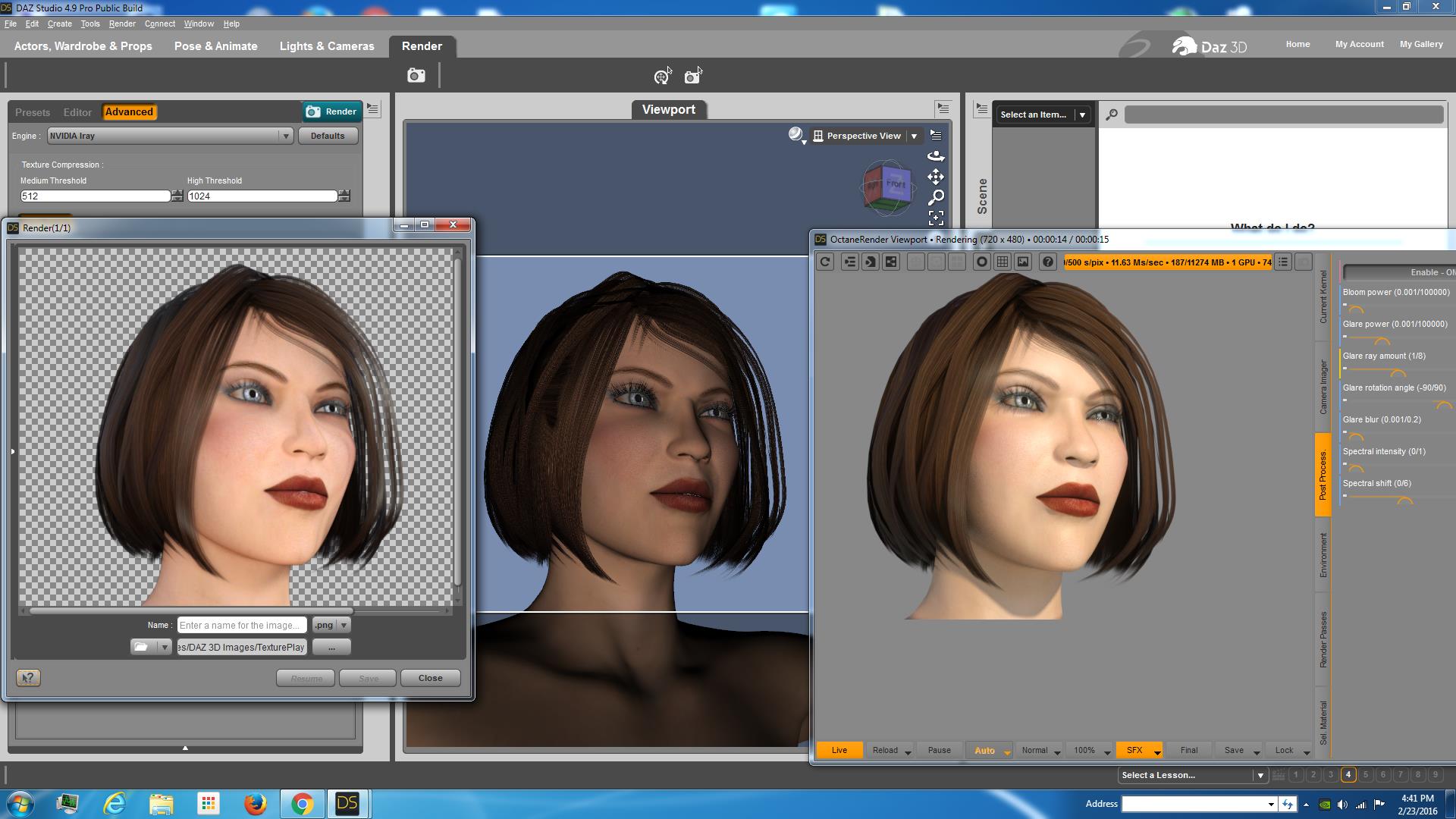
Task: Select the pan view tool in viewport
Action: (936, 177)
